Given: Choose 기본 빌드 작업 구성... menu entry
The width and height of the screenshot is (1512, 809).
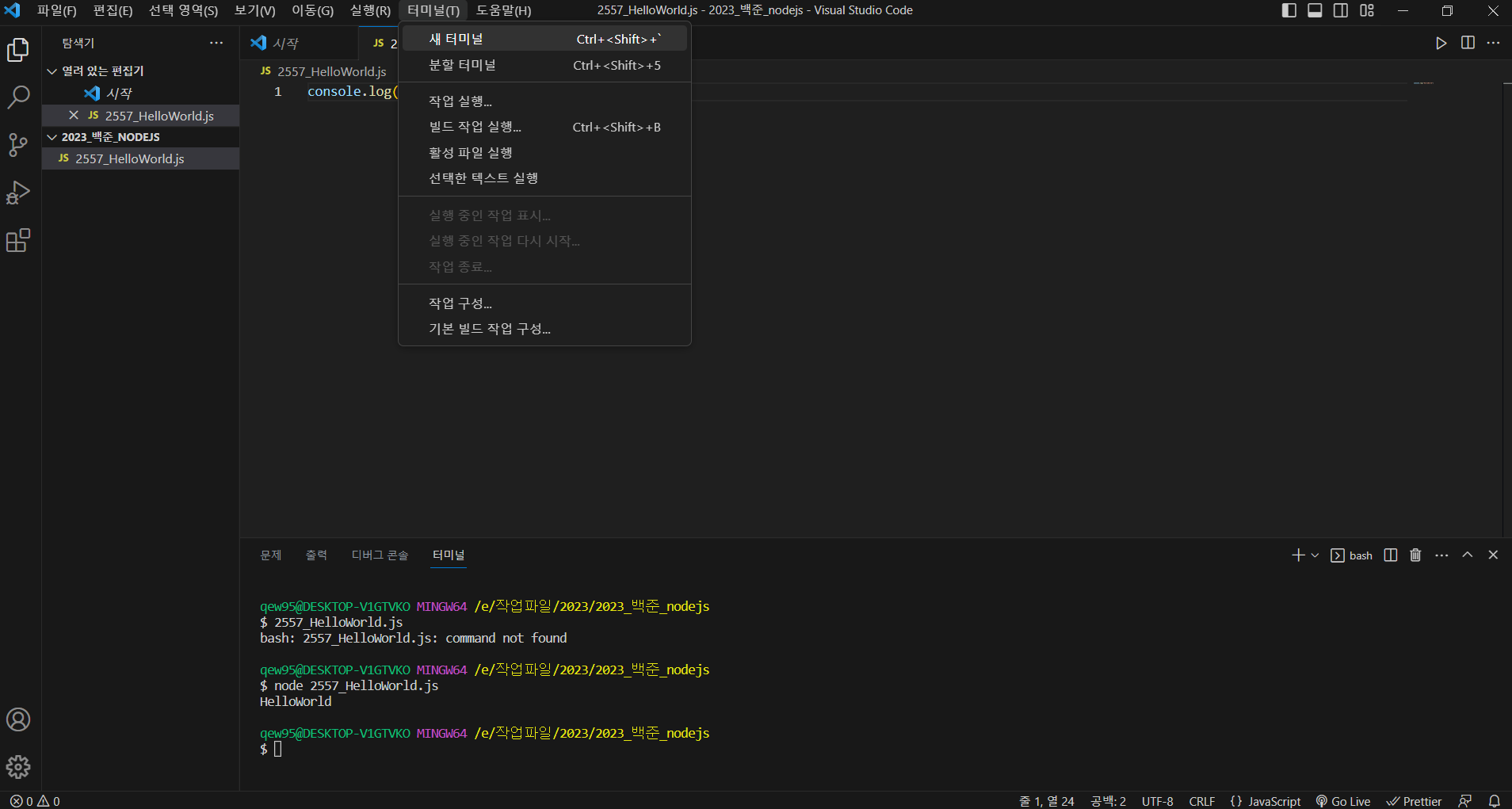Looking at the screenshot, I should coord(544,329).
